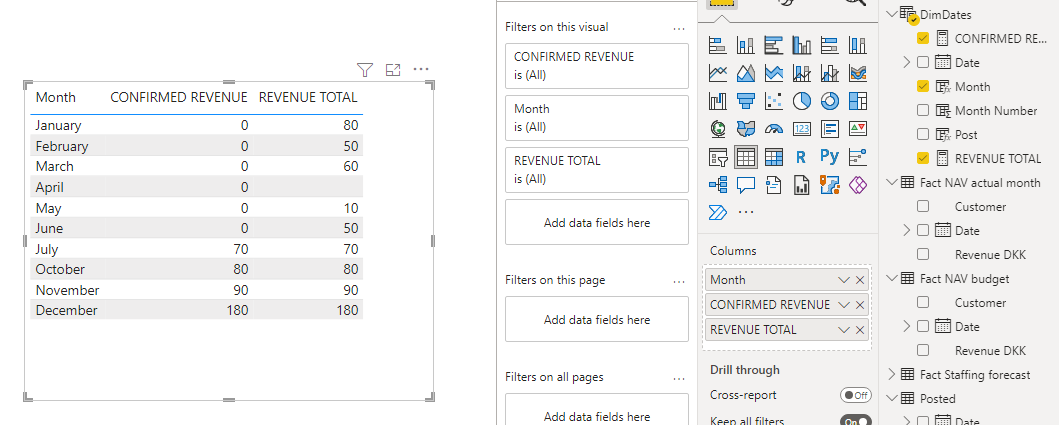Remove Month from the Columns well

[x=860, y=280]
